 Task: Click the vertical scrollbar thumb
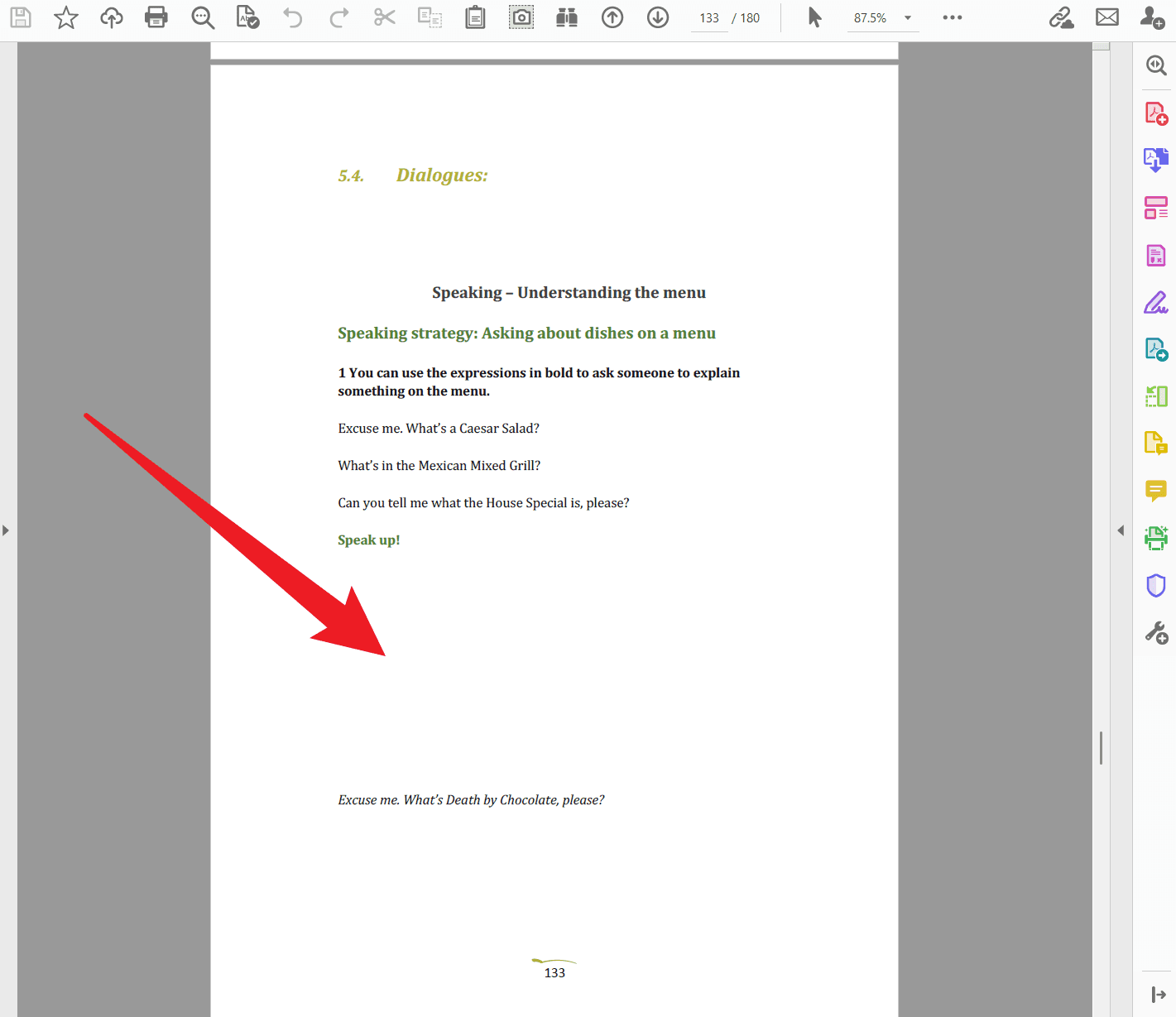pos(1101,748)
